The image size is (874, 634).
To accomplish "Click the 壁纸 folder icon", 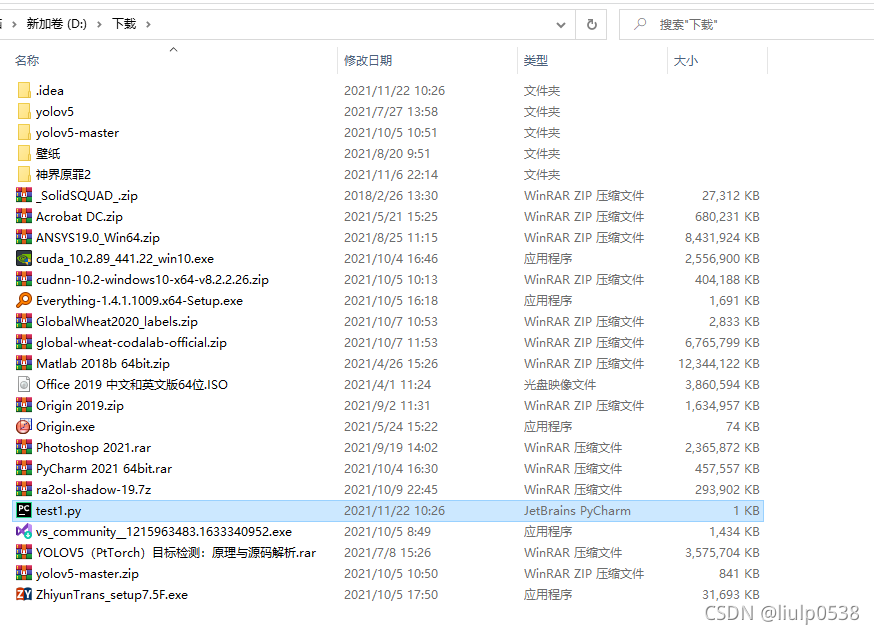I will [24, 153].
